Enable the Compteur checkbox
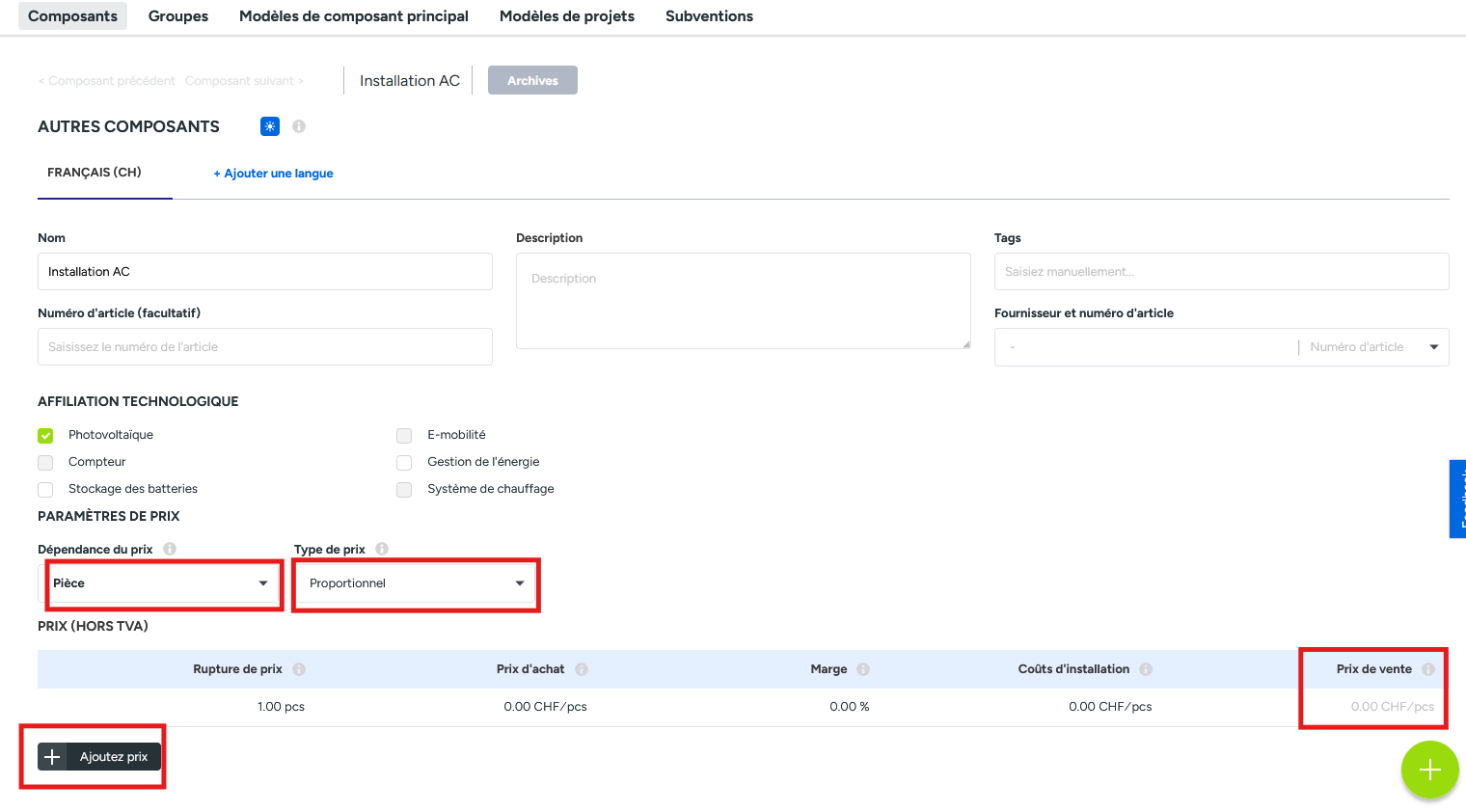Screen dimensions: 1466x812 pyautogui.click(x=45, y=463)
